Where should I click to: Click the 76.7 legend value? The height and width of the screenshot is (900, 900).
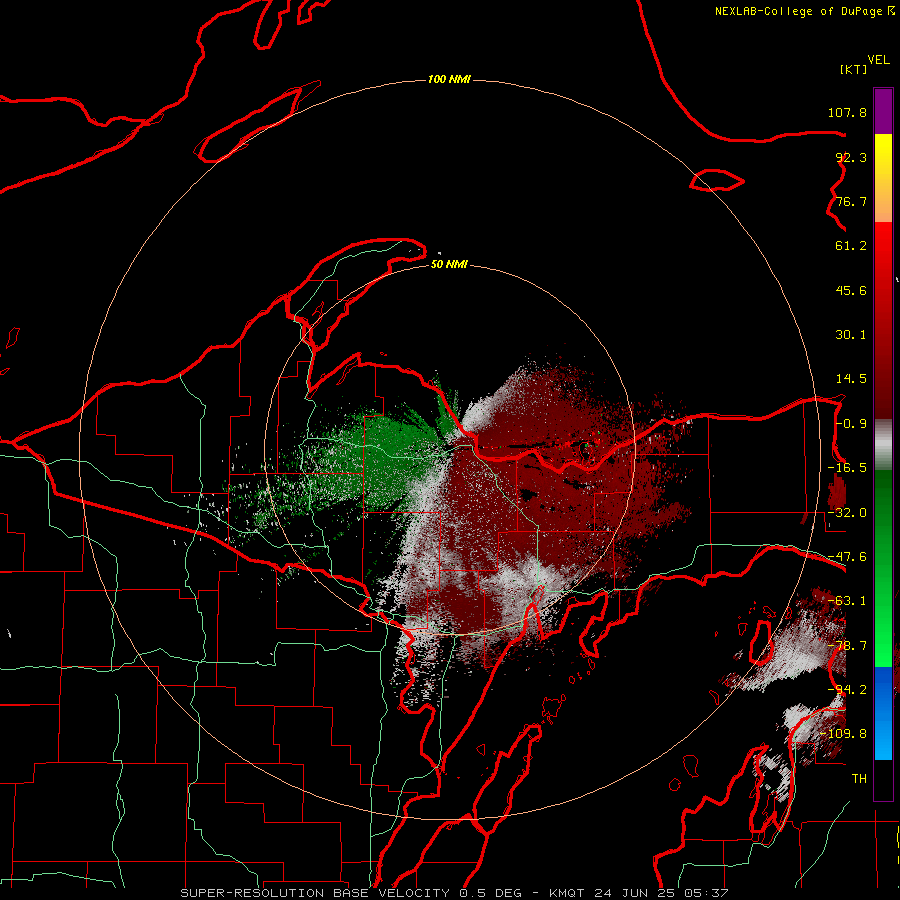click(x=851, y=201)
